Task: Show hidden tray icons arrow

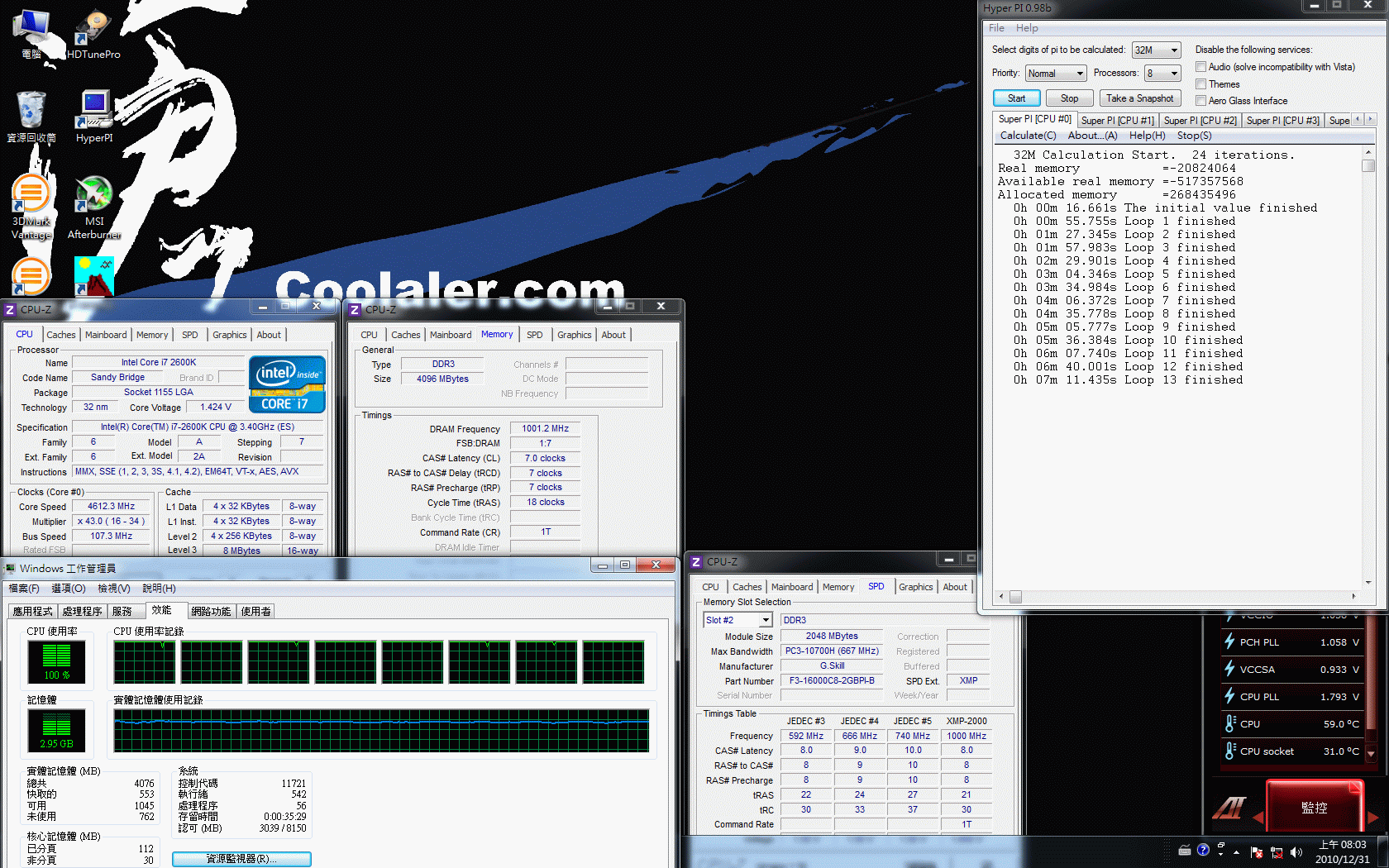Action: point(1237,851)
